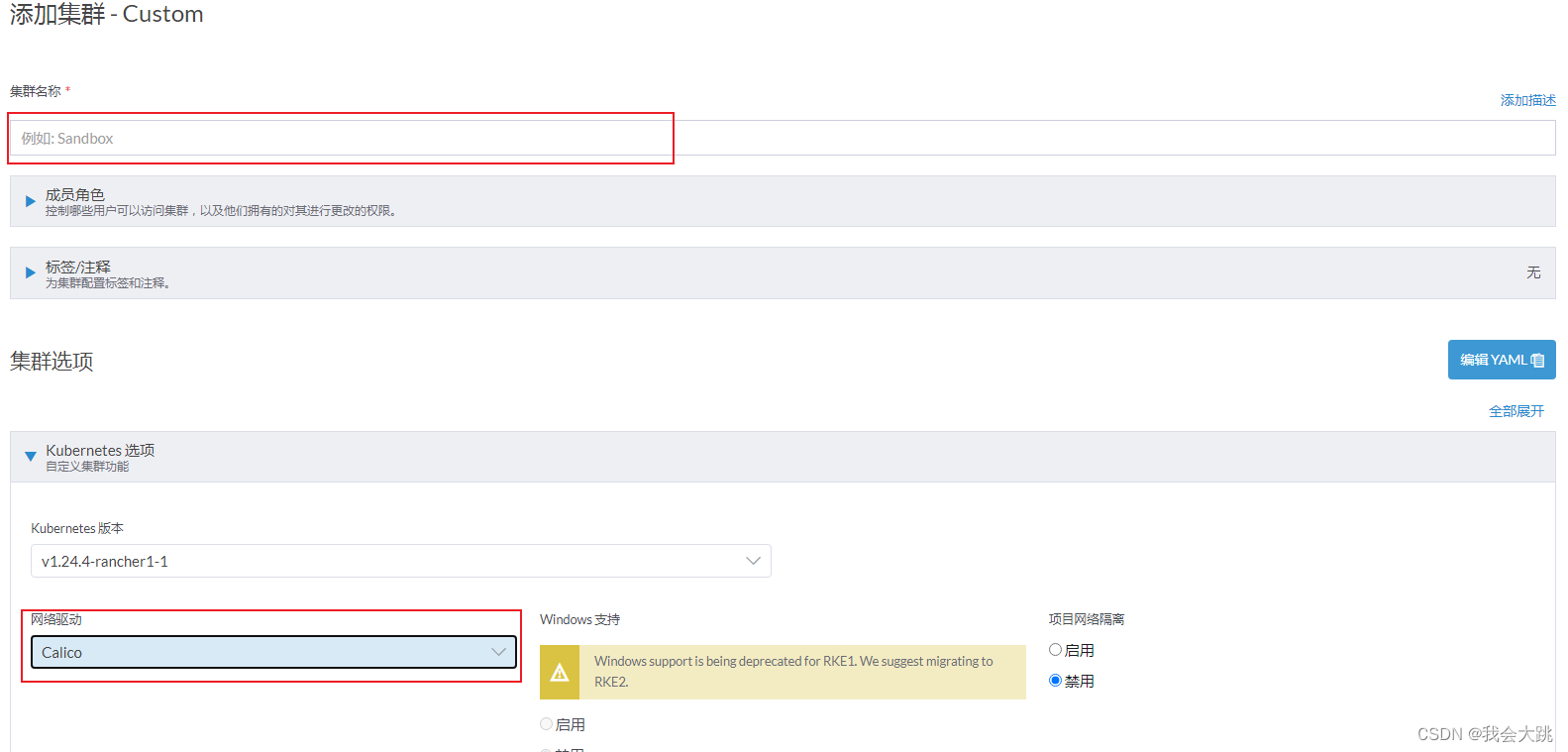
Task: Expand the 成员角色 section
Action: (783, 201)
